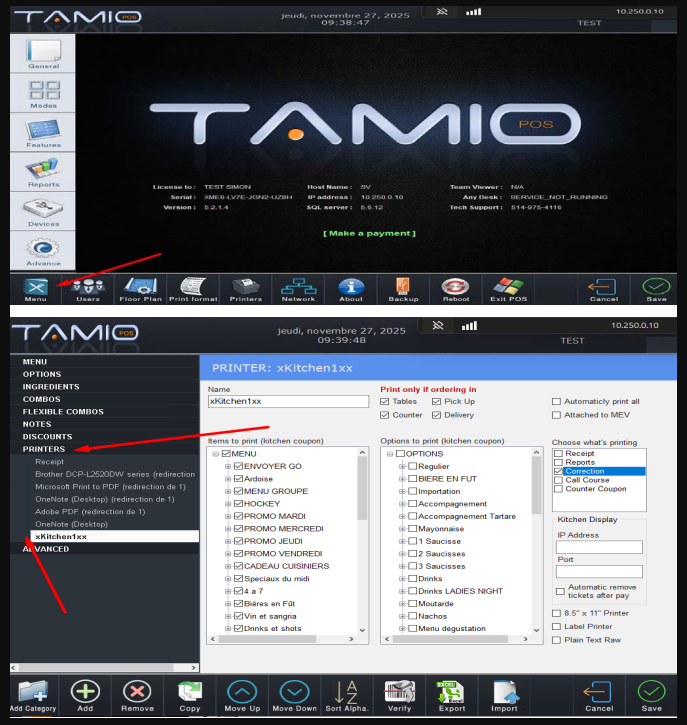The width and height of the screenshot is (687, 725).
Task: Collapse the MENU tree root node
Action: pos(215,454)
